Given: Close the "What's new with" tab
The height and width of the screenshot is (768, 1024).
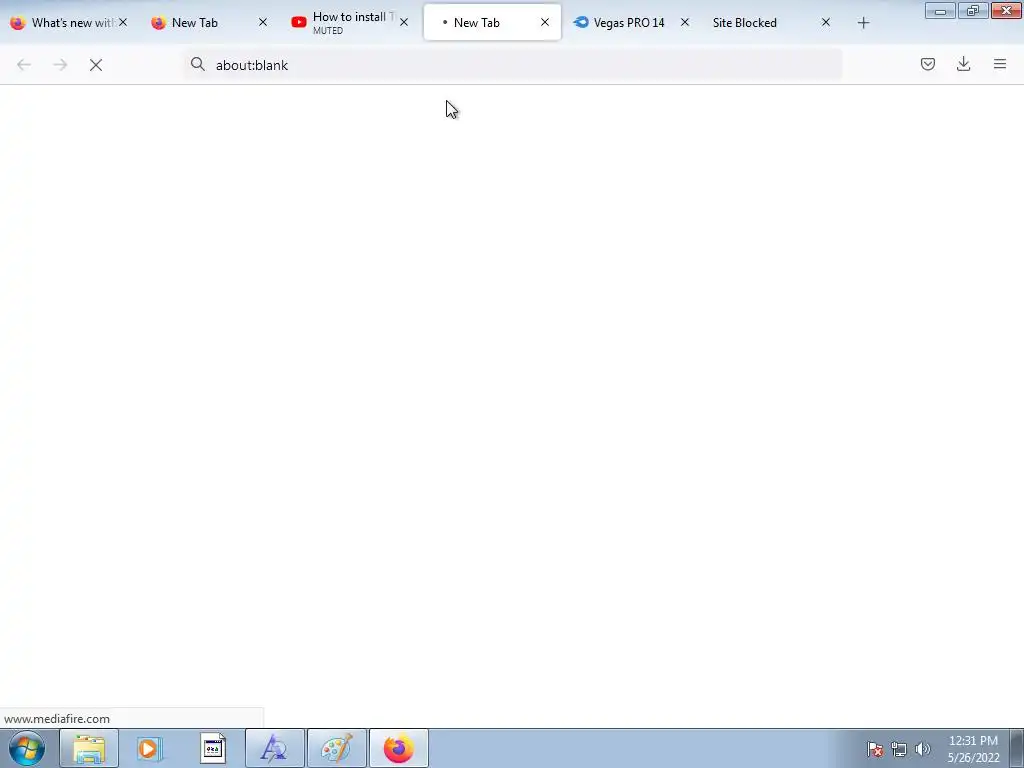Looking at the screenshot, I should coord(123,22).
